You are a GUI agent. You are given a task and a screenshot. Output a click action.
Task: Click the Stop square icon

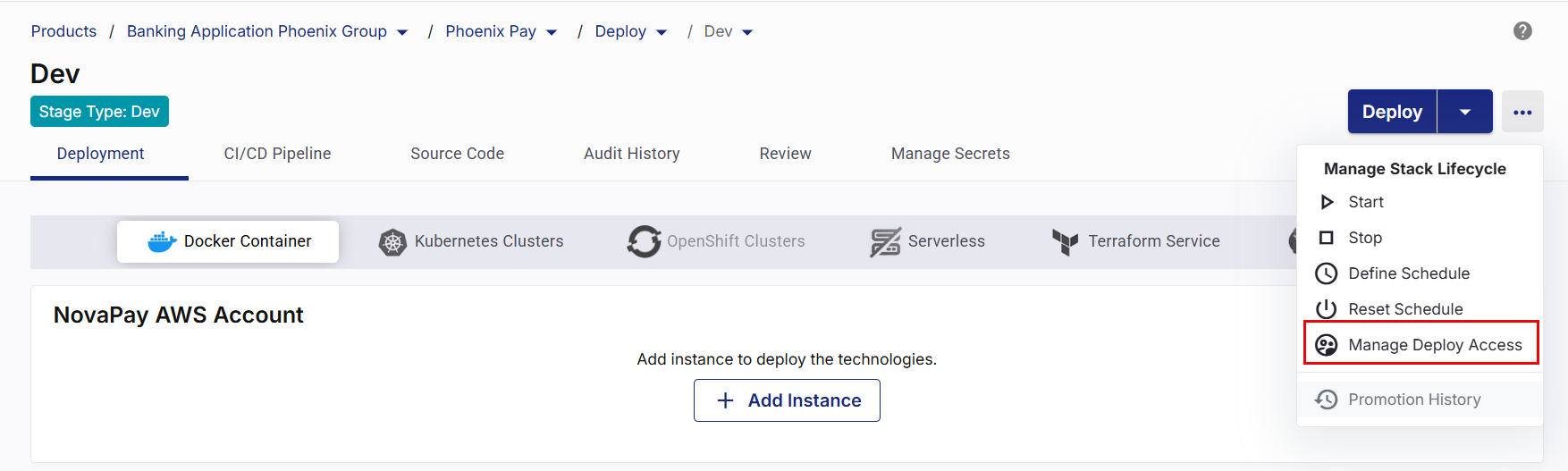(1327, 238)
